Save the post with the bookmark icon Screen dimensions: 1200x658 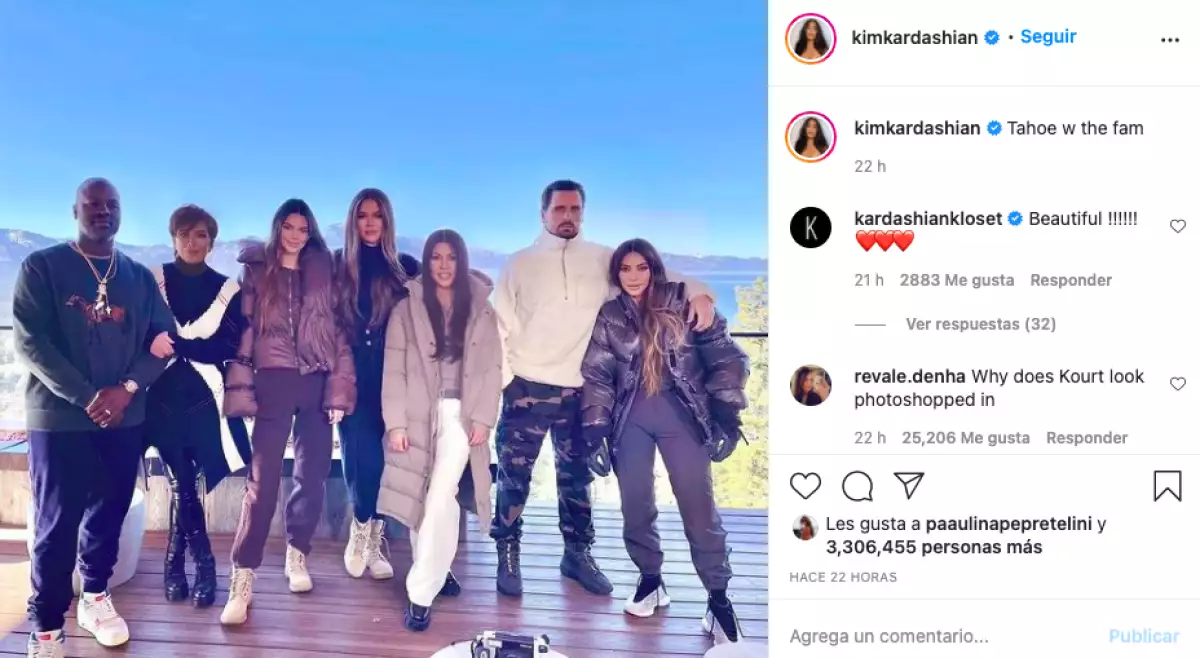pyautogui.click(x=1167, y=486)
